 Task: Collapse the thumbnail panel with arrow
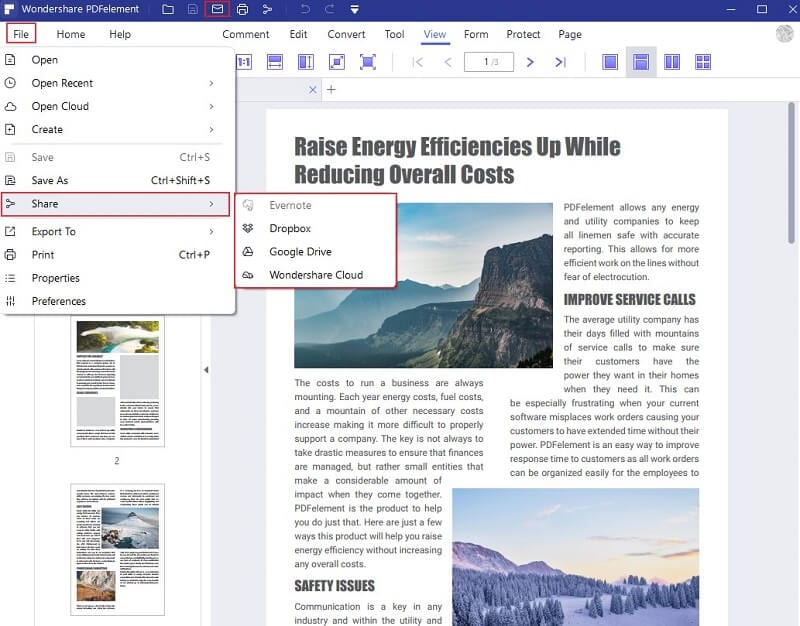pos(206,370)
